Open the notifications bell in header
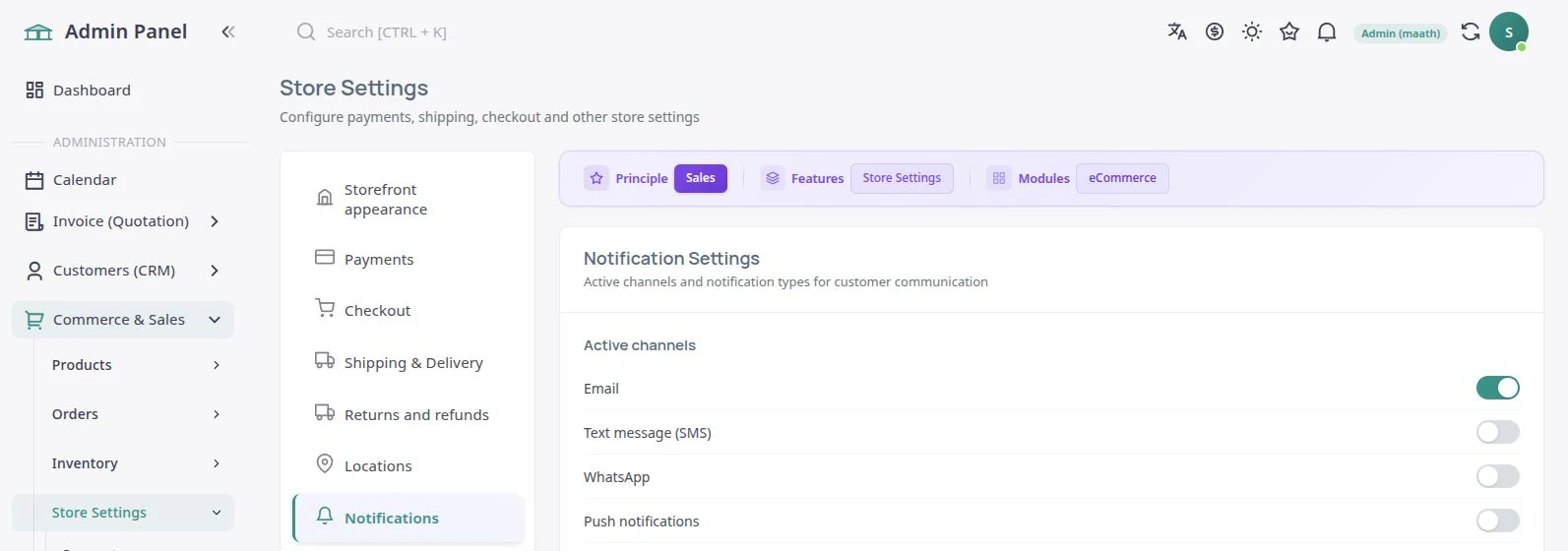This screenshot has width=1568, height=551. tap(1327, 31)
